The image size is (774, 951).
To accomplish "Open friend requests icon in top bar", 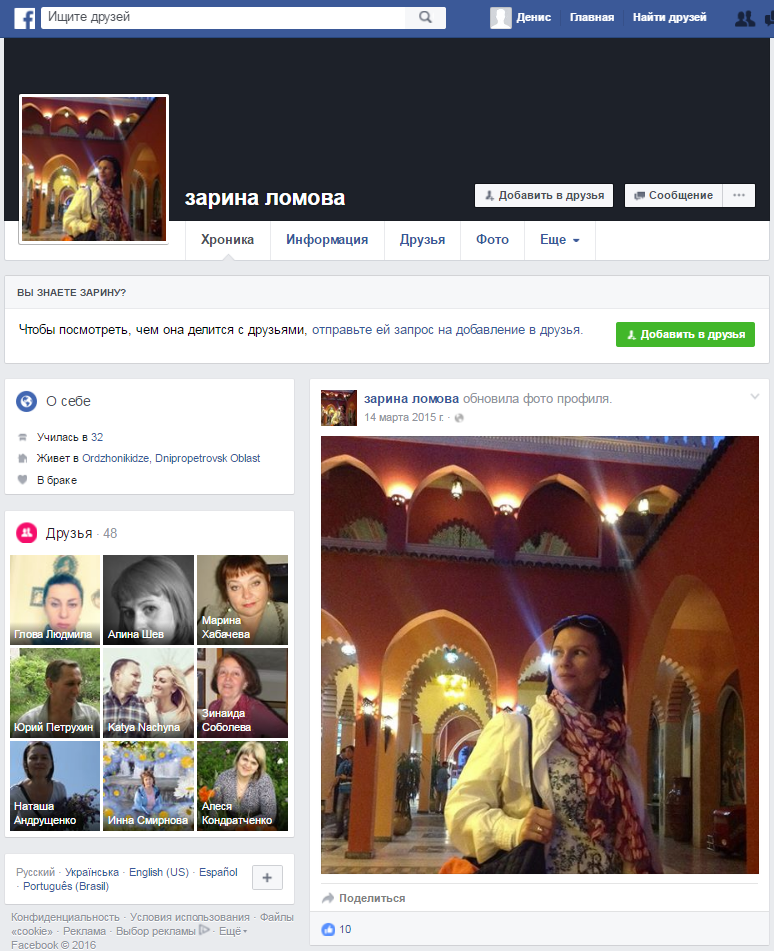I will (745, 17).
